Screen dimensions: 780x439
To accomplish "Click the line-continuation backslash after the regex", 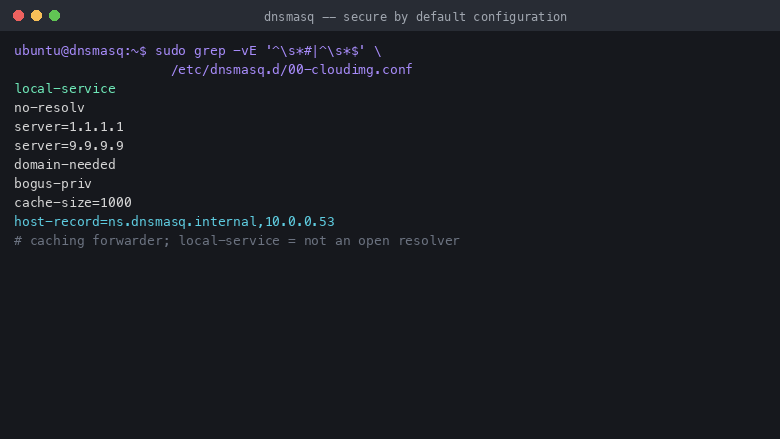I will [x=378, y=51].
